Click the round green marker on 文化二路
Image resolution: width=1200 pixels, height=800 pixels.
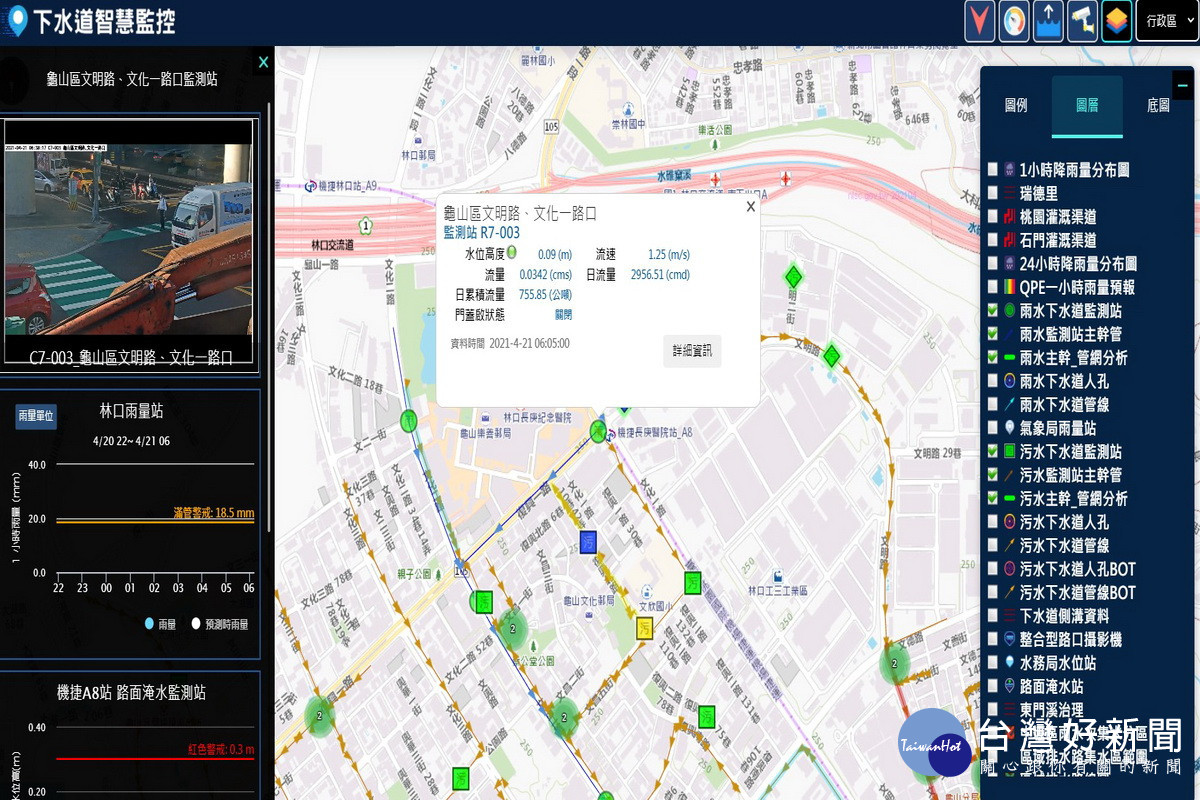pos(408,421)
